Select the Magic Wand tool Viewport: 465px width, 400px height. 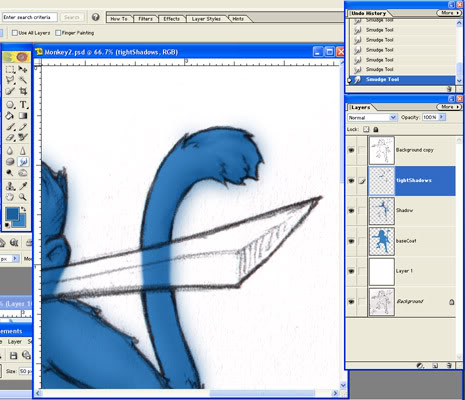tap(23, 80)
